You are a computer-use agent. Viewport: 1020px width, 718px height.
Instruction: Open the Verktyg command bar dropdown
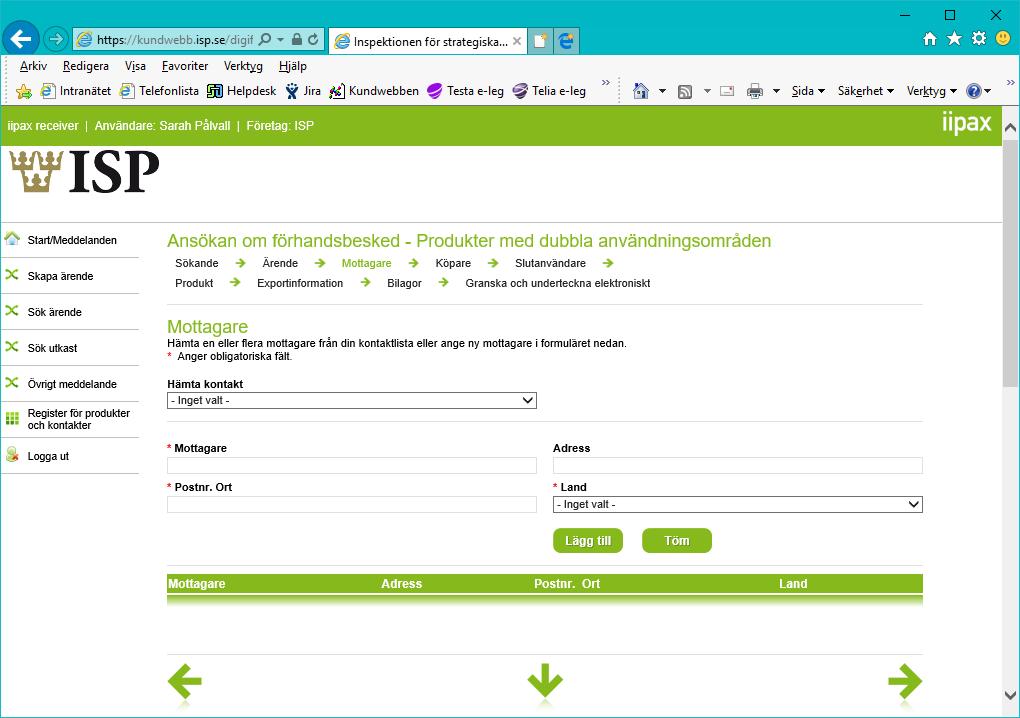coord(932,91)
